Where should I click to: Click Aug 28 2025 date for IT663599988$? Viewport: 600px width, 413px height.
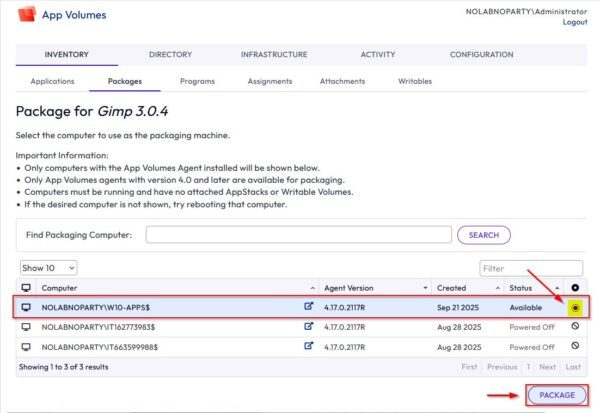click(459, 347)
